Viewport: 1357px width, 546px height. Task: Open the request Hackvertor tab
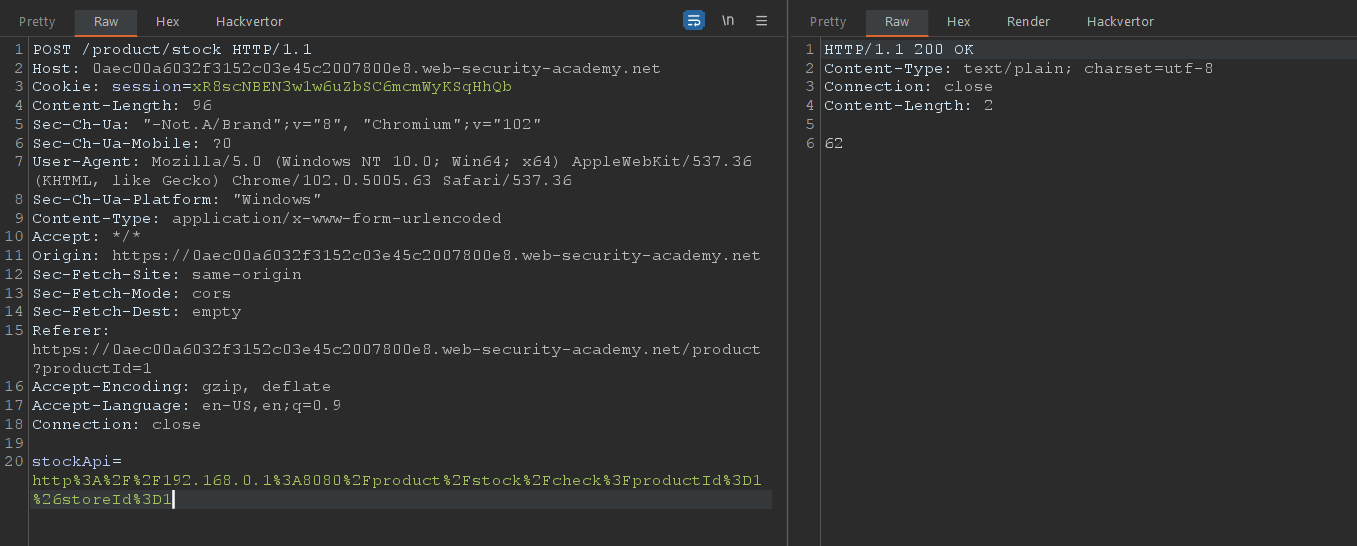tap(249, 21)
